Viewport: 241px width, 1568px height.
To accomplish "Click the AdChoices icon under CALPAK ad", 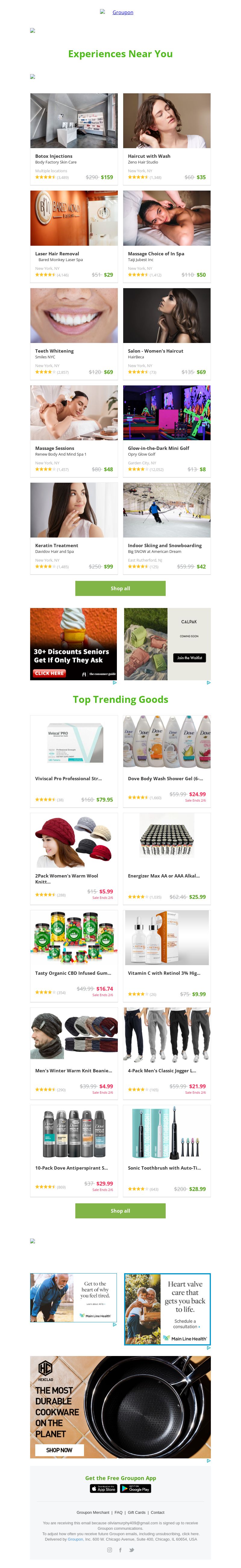I will coord(209,682).
